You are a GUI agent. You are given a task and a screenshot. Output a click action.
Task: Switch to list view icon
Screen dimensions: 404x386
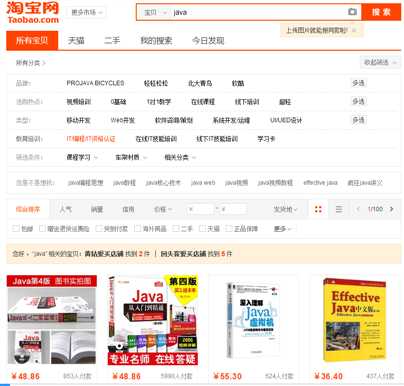339,209
